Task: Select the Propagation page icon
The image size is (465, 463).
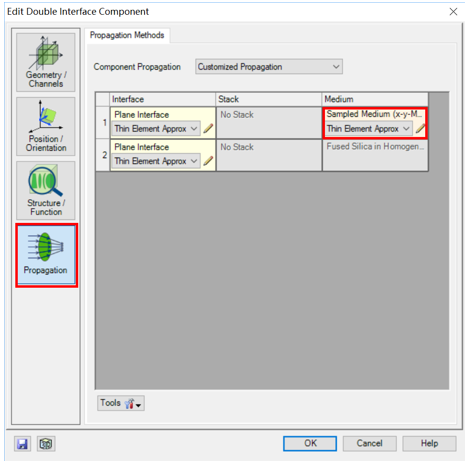Action: coord(46,255)
